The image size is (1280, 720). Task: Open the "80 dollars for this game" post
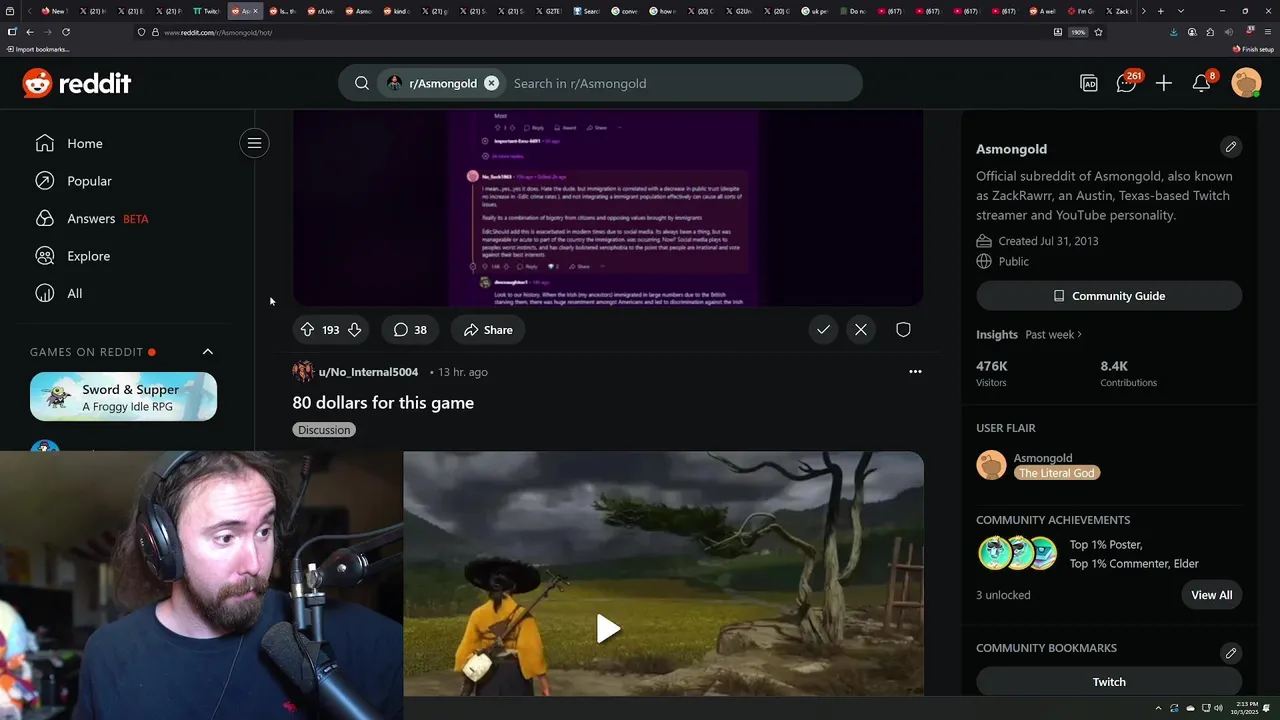(x=383, y=403)
